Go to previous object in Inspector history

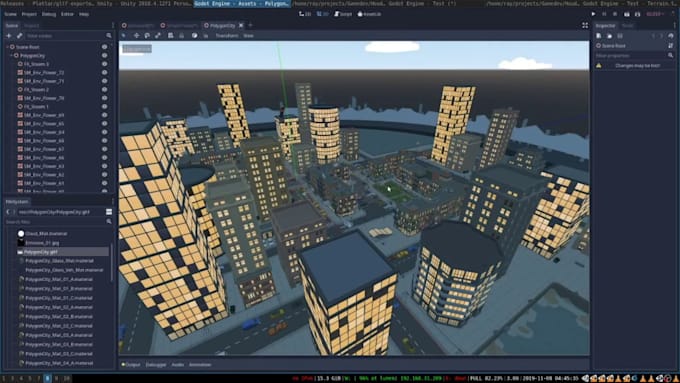tap(654, 36)
